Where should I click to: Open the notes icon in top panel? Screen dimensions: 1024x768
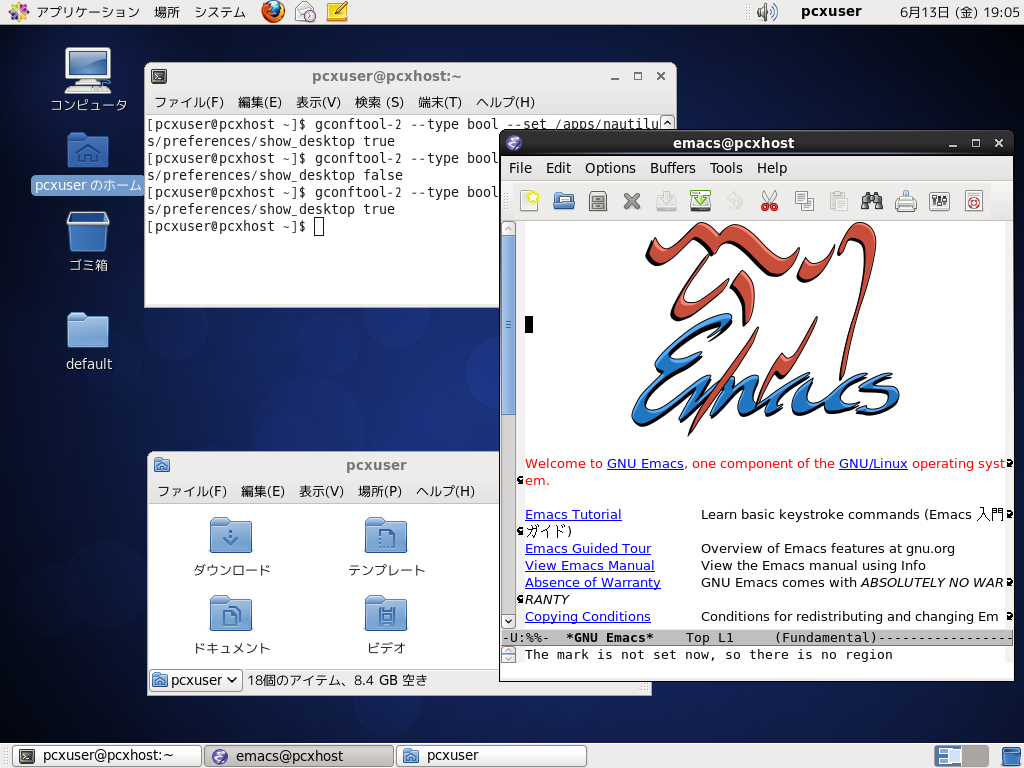[337, 12]
